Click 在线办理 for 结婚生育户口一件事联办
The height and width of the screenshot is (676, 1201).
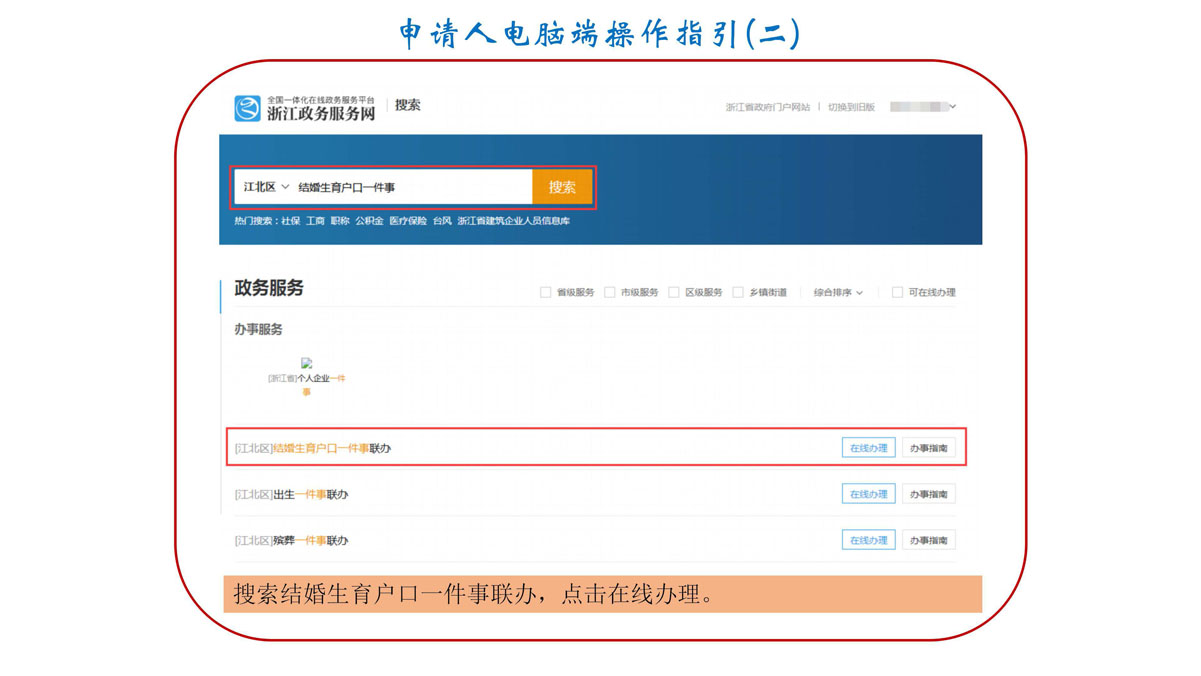coord(868,449)
